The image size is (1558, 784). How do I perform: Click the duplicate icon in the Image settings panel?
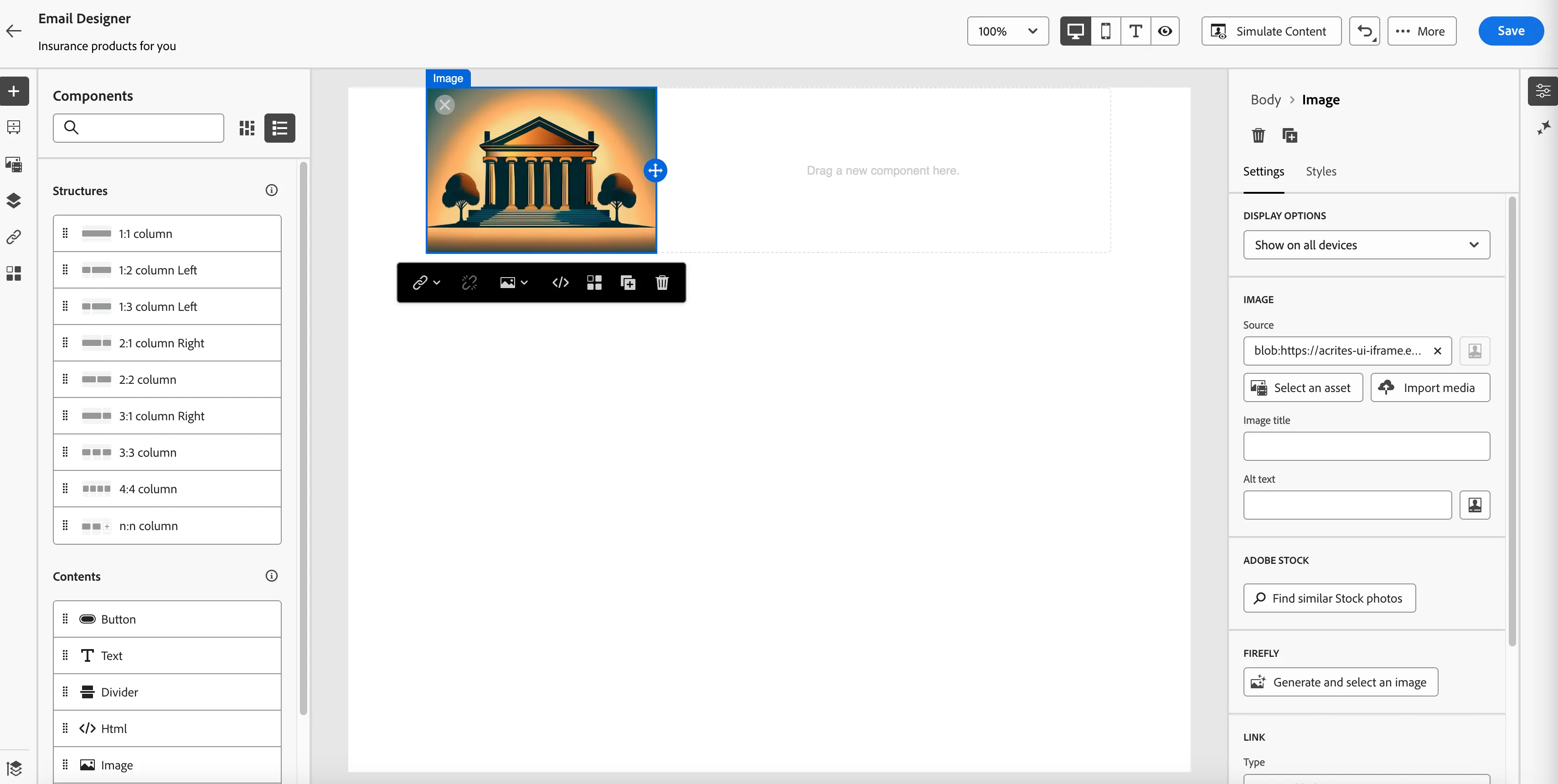(x=1290, y=135)
